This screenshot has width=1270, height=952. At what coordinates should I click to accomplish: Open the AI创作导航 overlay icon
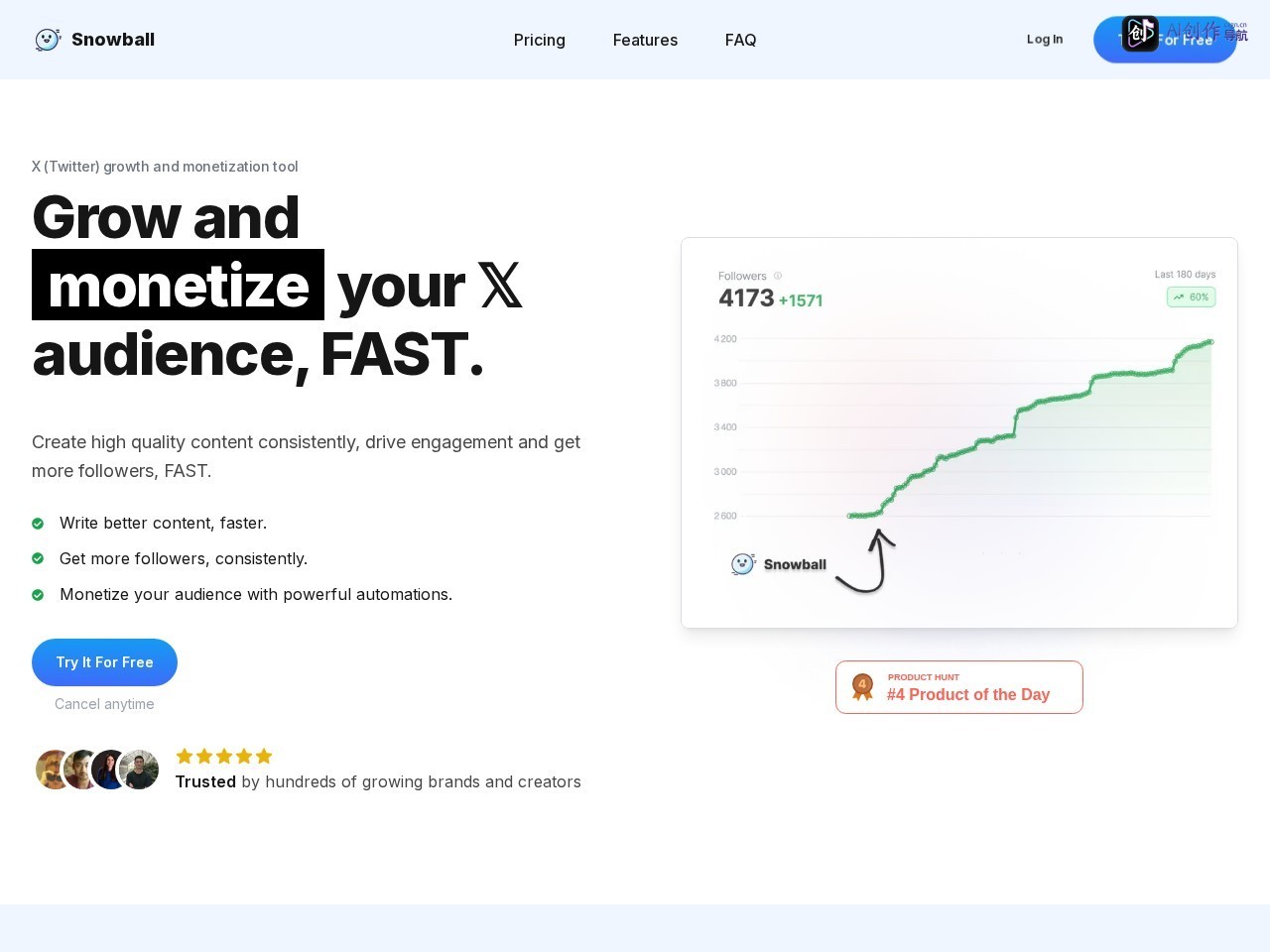pos(1140,34)
